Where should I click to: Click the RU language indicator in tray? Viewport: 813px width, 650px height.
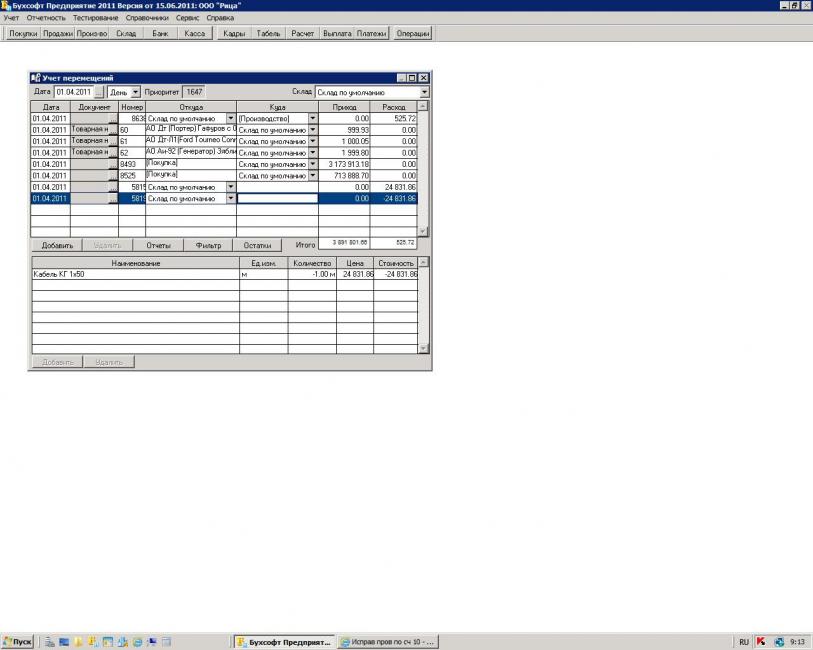click(x=743, y=641)
